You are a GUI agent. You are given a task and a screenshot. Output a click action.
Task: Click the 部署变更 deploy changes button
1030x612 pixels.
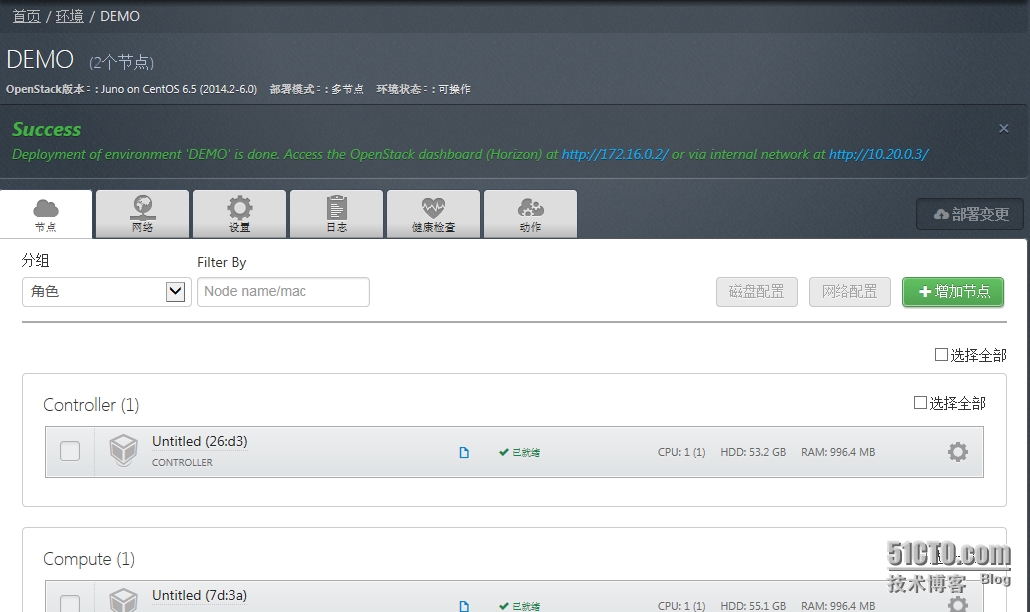tap(970, 214)
